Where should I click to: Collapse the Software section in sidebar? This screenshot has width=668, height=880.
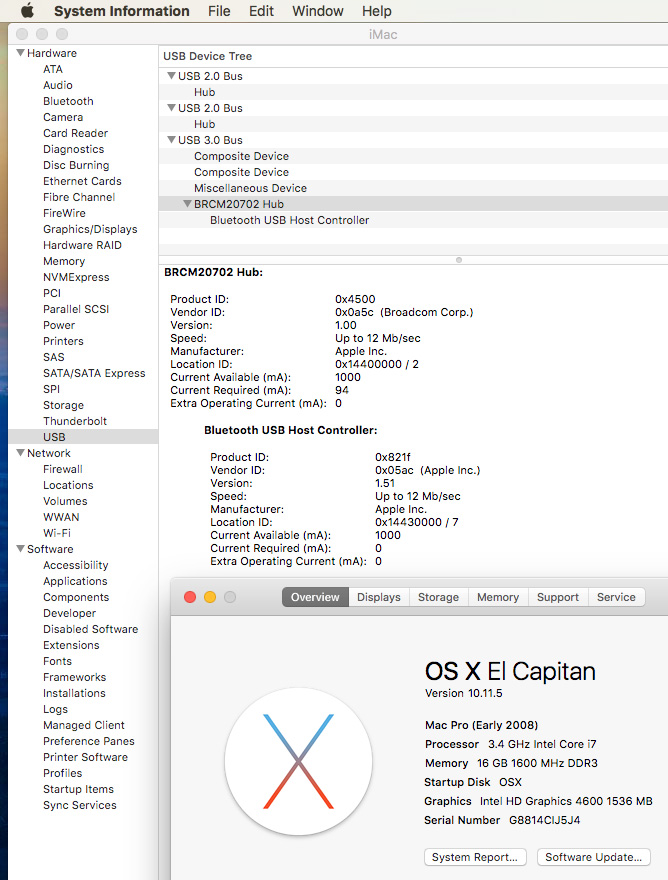[21, 549]
